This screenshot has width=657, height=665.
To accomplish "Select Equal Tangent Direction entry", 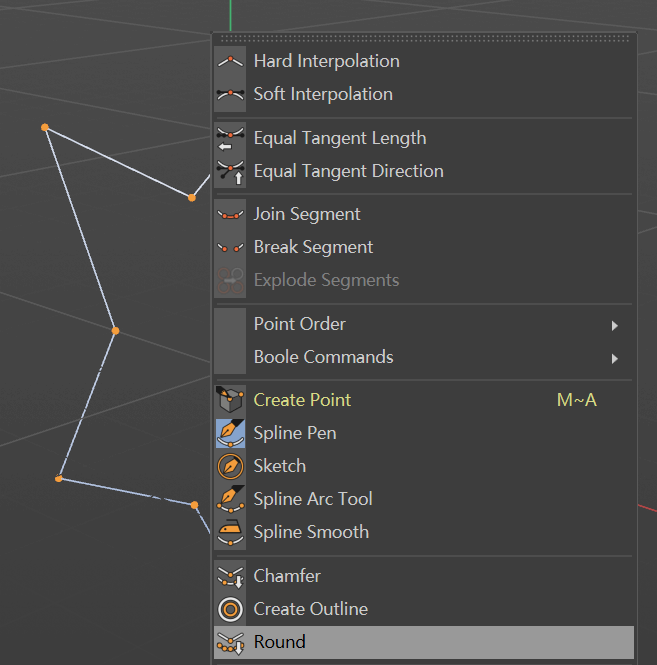I will pyautogui.click(x=424, y=171).
